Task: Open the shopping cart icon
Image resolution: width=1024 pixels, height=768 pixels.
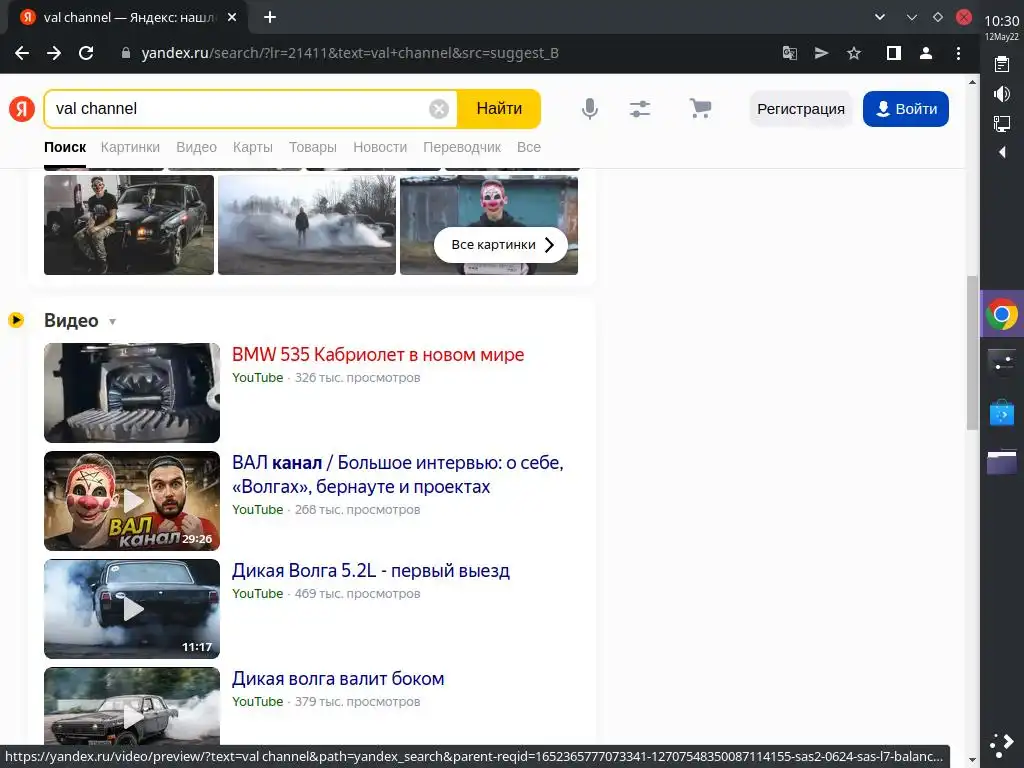Action: (x=700, y=108)
